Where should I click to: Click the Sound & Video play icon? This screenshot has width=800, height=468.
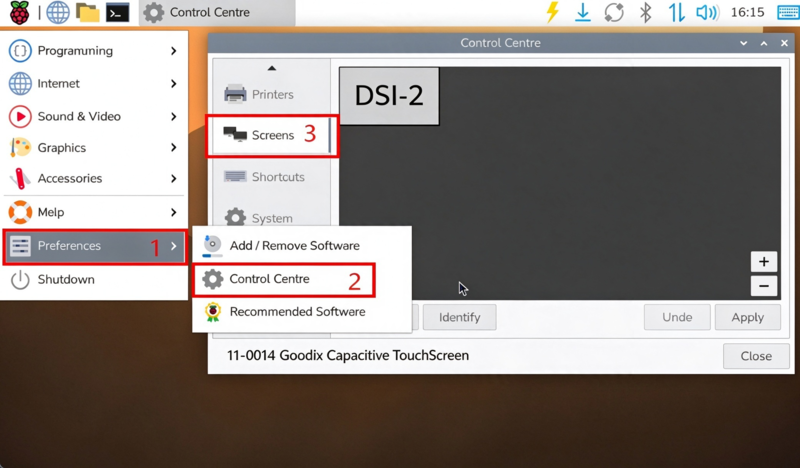[x=20, y=116]
